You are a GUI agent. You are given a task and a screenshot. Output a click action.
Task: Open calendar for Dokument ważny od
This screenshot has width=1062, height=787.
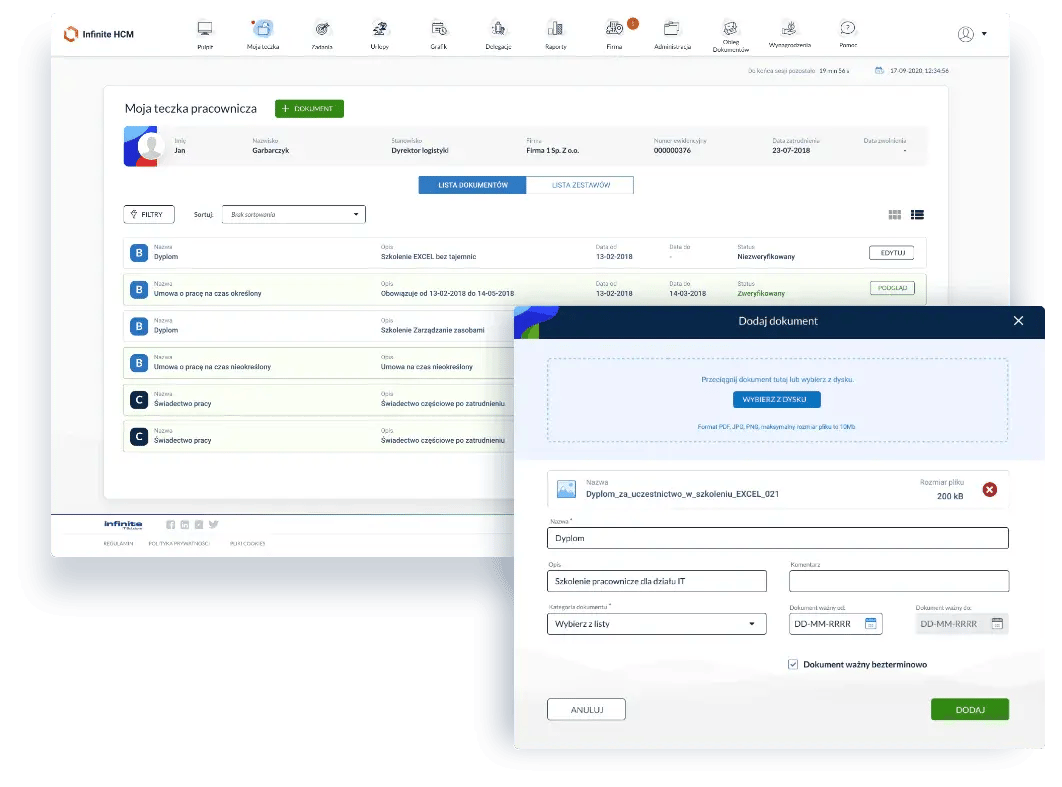click(870, 623)
